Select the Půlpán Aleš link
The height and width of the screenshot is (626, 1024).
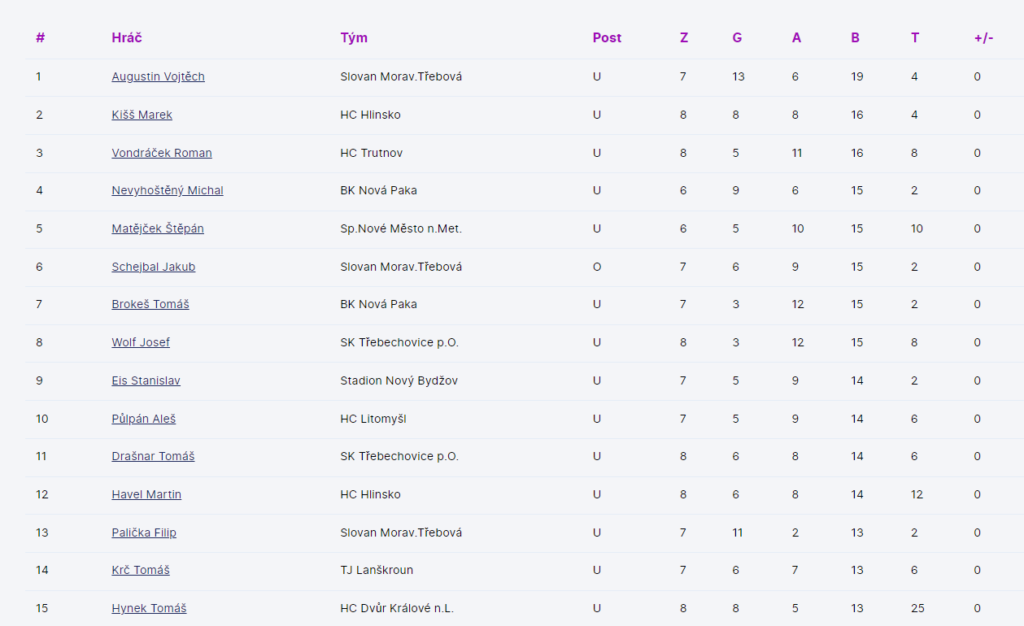144,419
